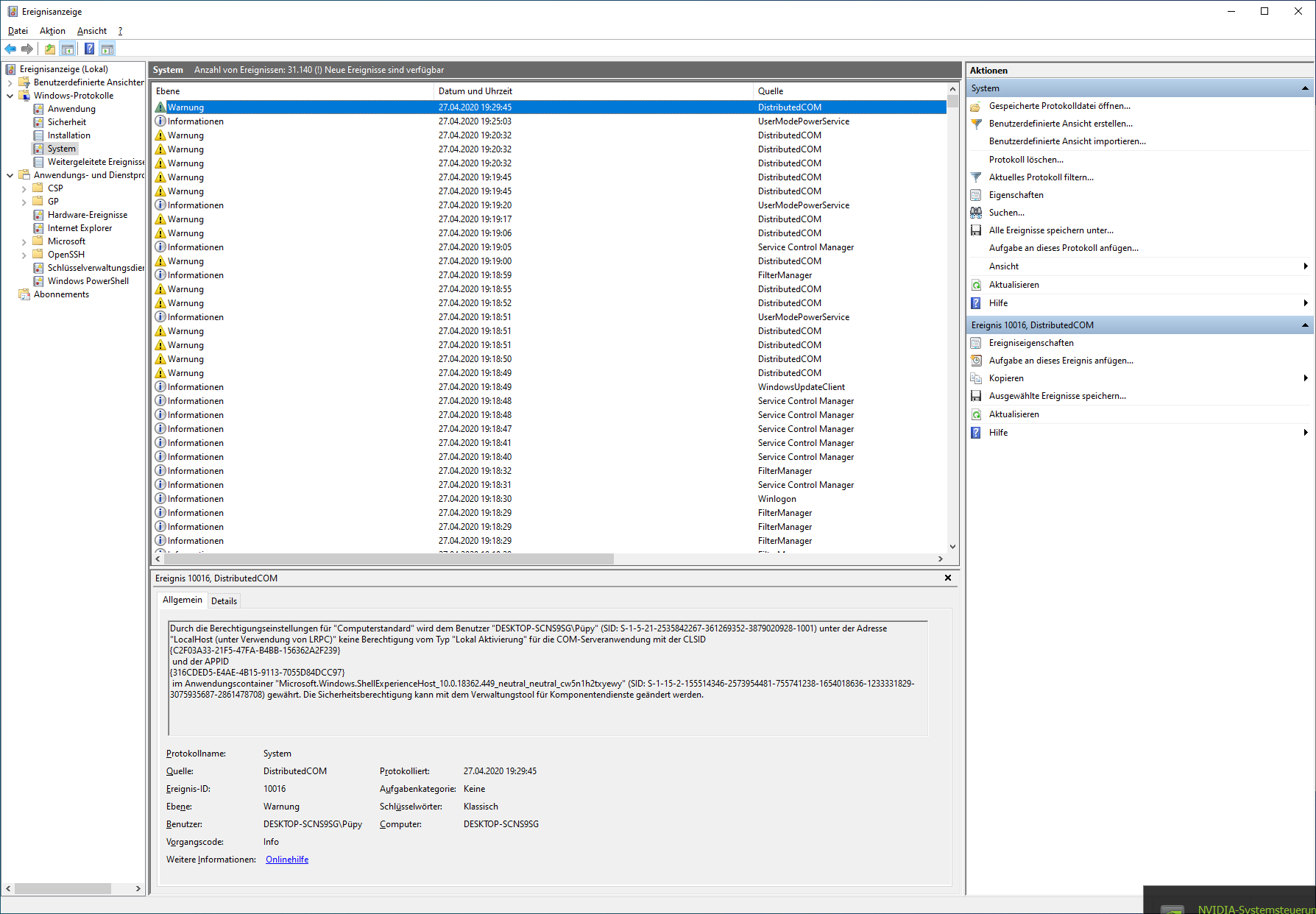Select the Anwendung log icon in the tree

[x=38, y=109]
